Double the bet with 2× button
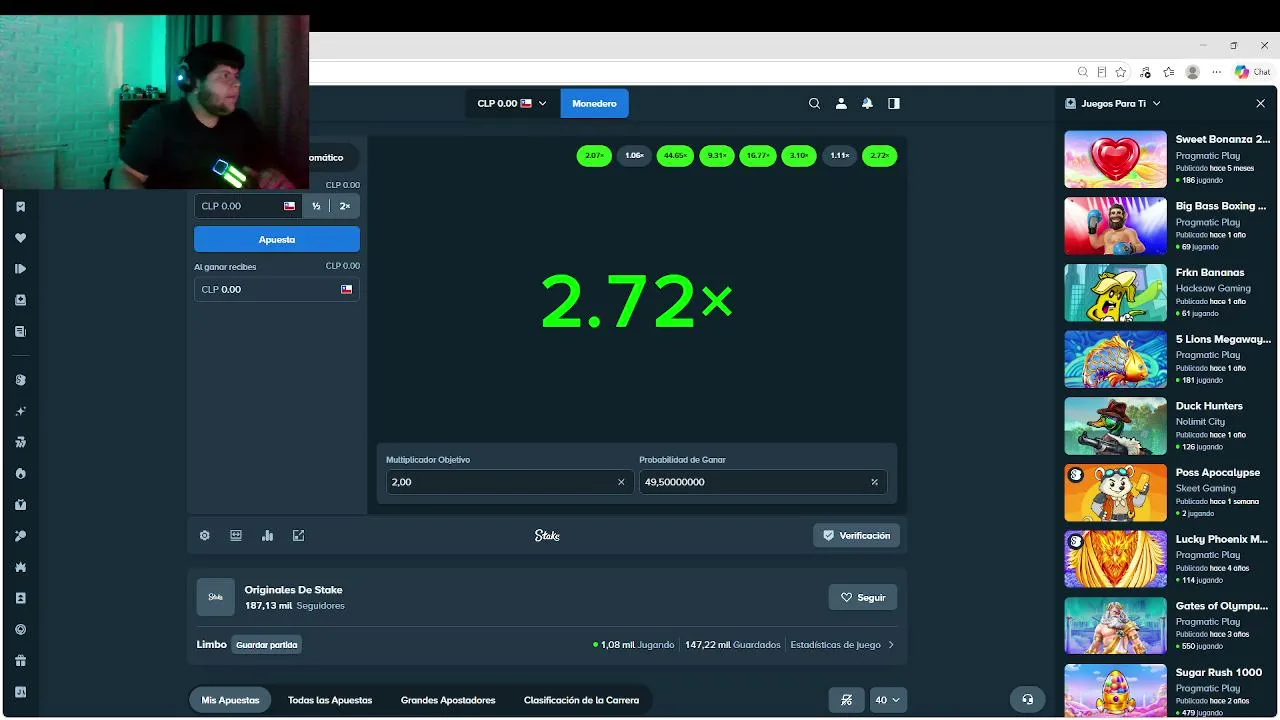Image resolution: width=1280 pixels, height=720 pixels. click(x=344, y=206)
